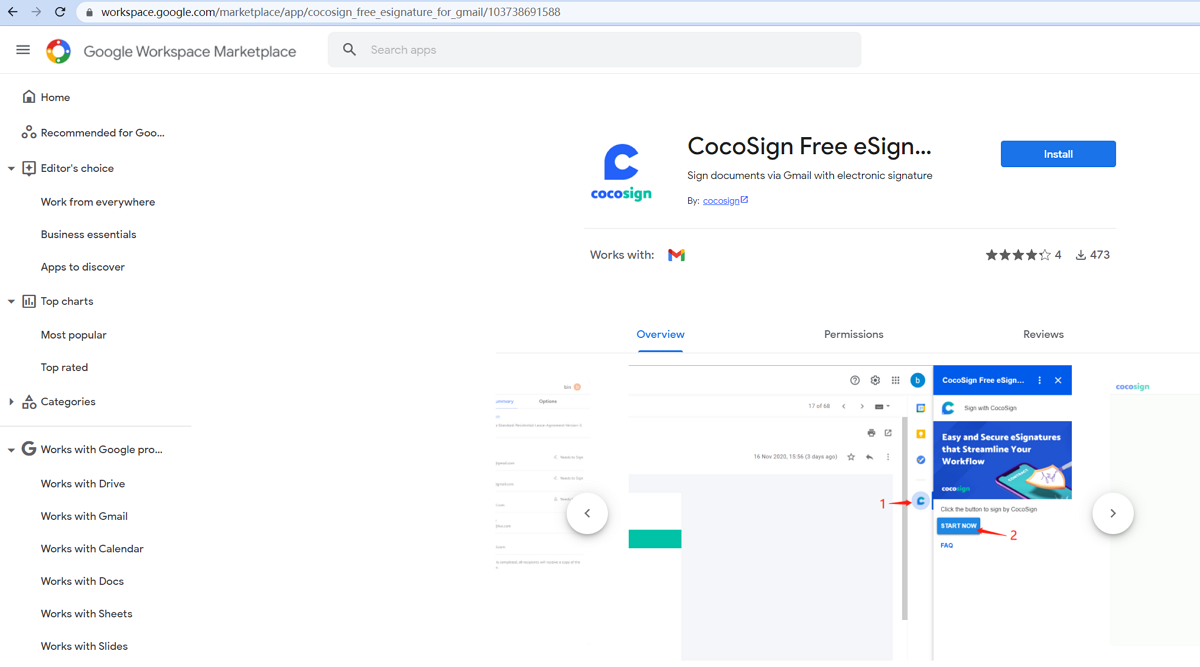The width and height of the screenshot is (1200, 667).
Task: Click the help question icon in screenshot
Action: [x=855, y=380]
